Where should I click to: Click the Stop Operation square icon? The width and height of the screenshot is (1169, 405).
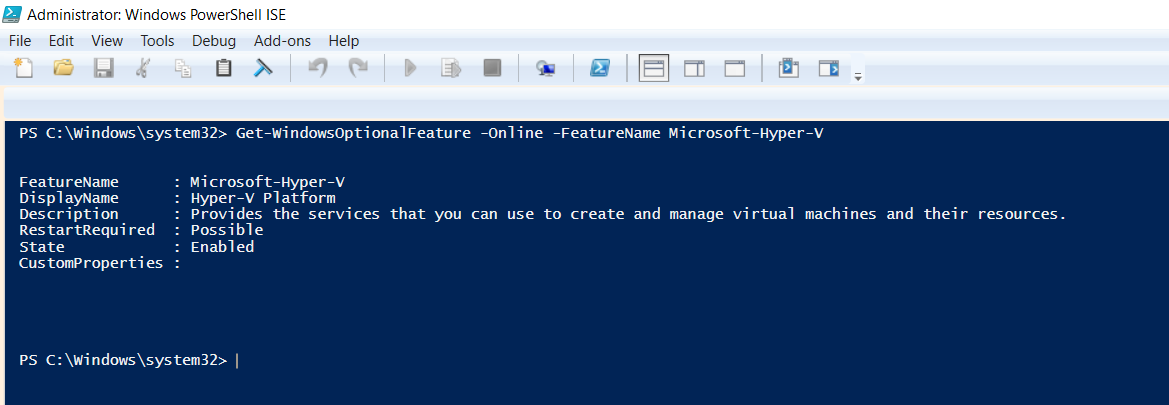click(x=491, y=69)
